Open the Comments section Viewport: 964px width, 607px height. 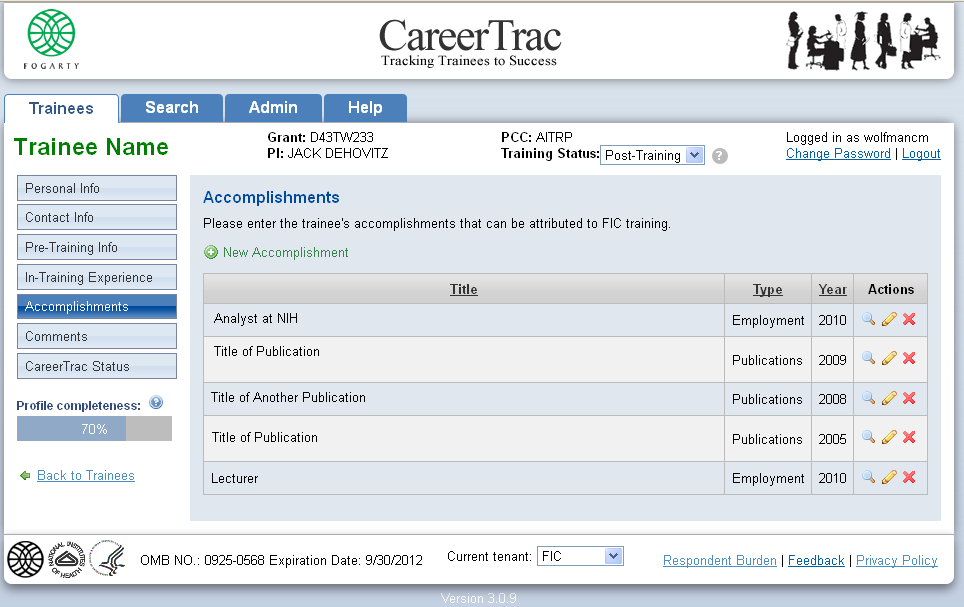pyautogui.click(x=97, y=336)
